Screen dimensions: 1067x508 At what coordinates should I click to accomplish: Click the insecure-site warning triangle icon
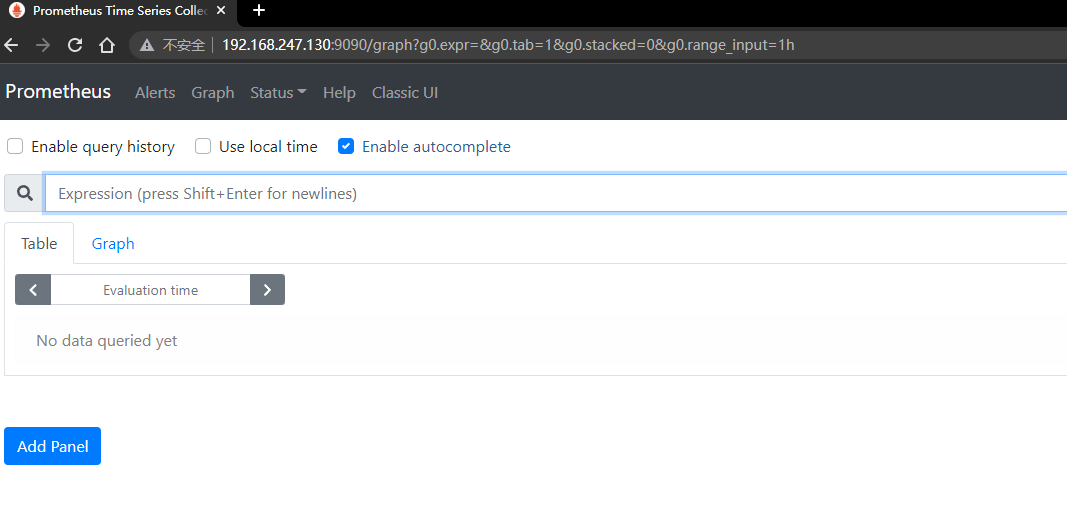coord(147,46)
